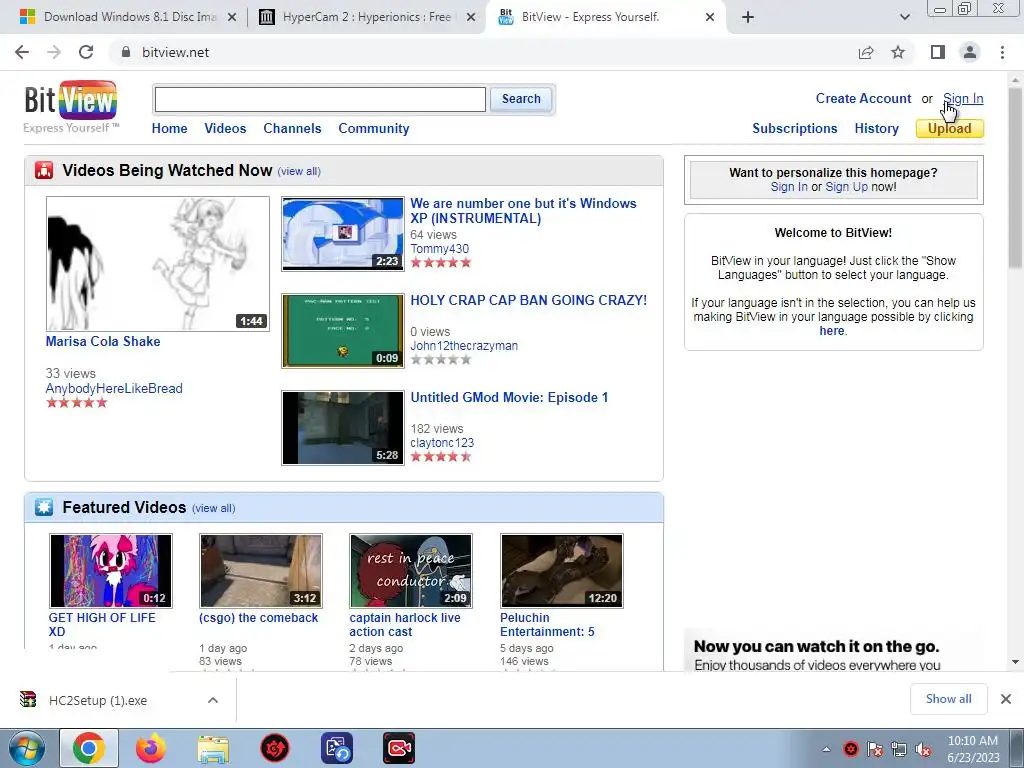Click the BitView search text field

click(320, 99)
